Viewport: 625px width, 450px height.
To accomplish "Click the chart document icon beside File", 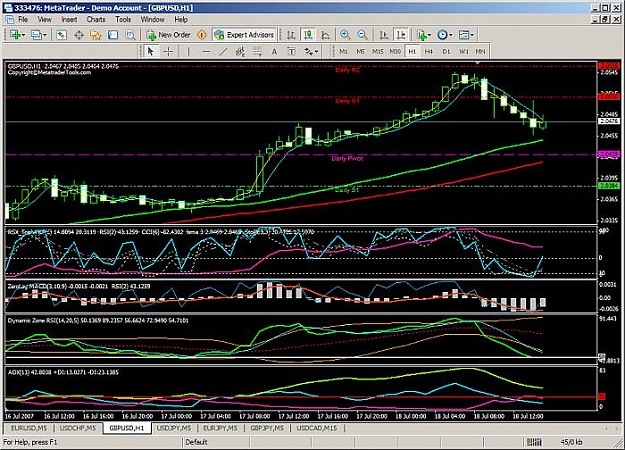I will (10, 20).
